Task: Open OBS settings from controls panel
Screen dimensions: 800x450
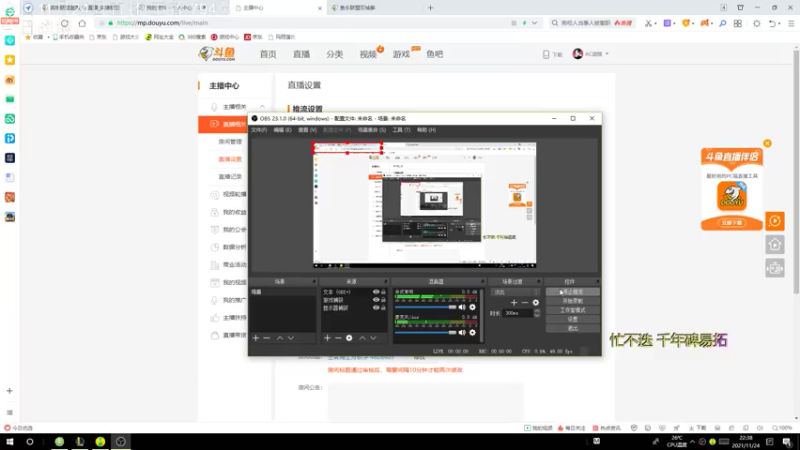Action: pyautogui.click(x=572, y=319)
